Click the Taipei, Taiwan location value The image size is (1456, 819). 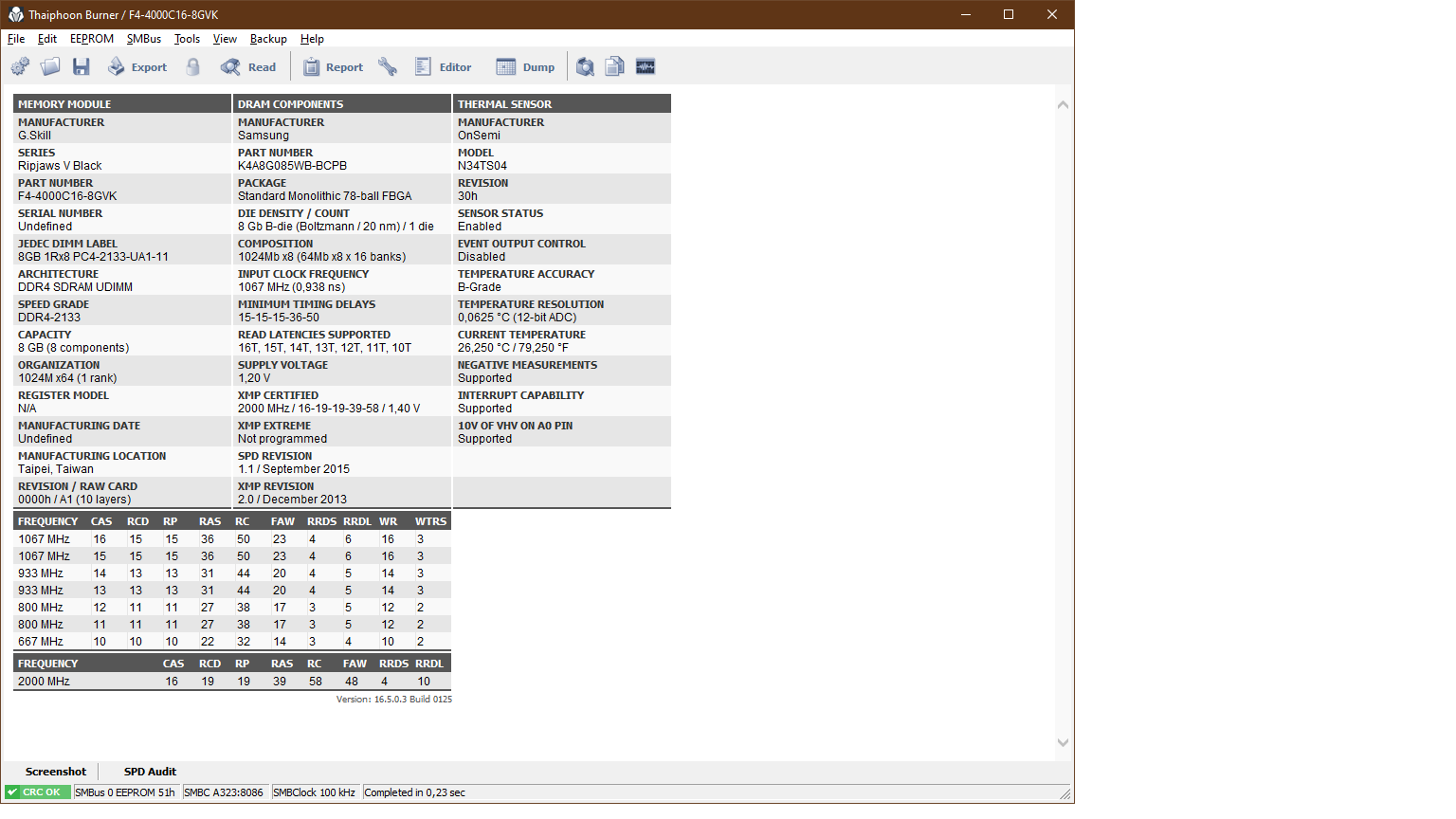coord(56,469)
